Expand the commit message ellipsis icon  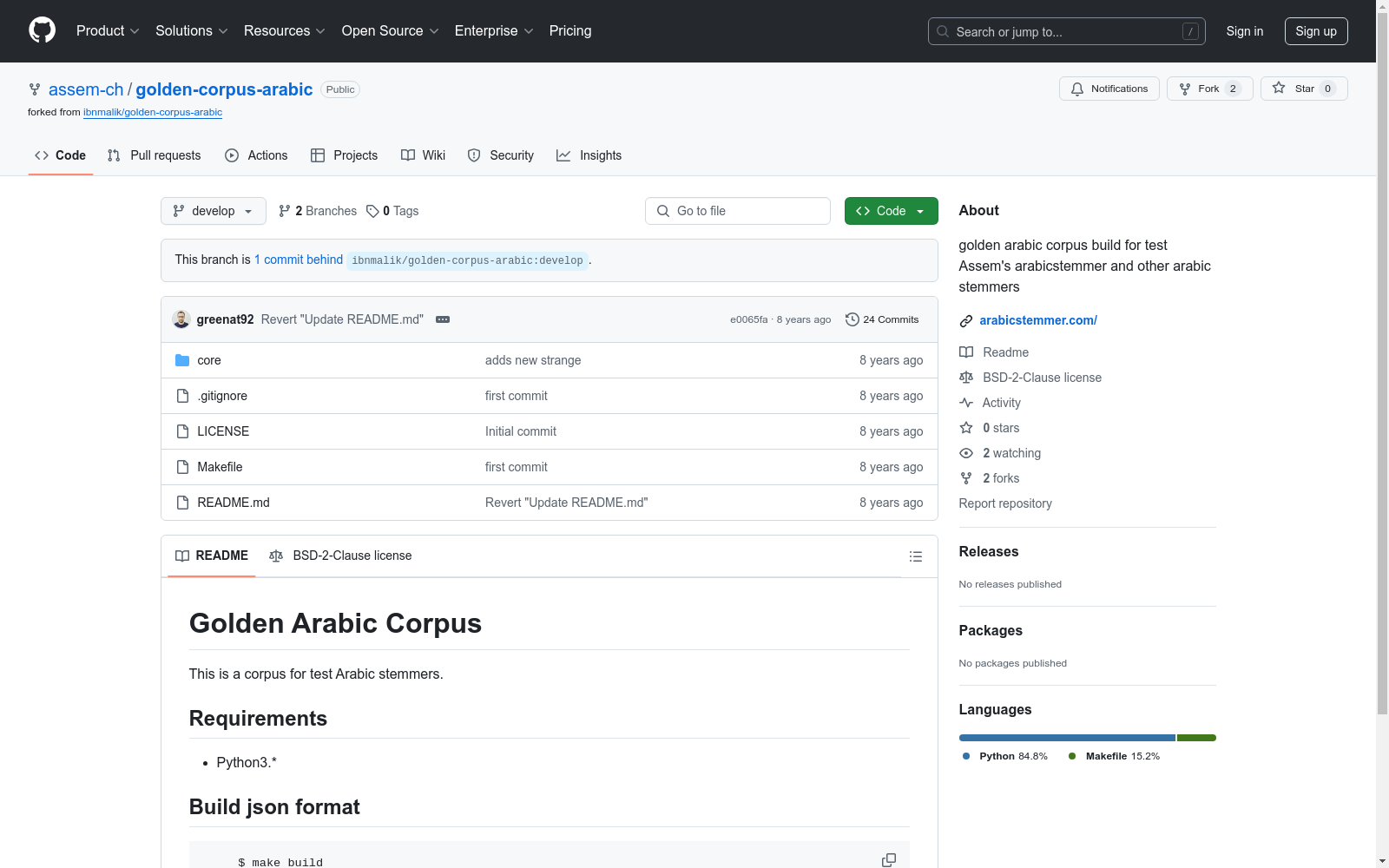coord(443,319)
